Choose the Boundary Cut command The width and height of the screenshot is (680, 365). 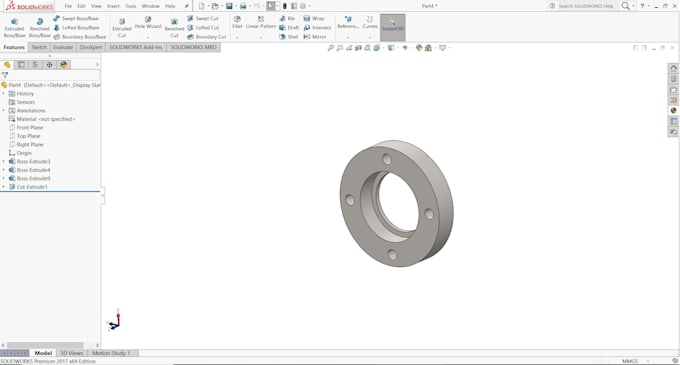tap(206, 37)
